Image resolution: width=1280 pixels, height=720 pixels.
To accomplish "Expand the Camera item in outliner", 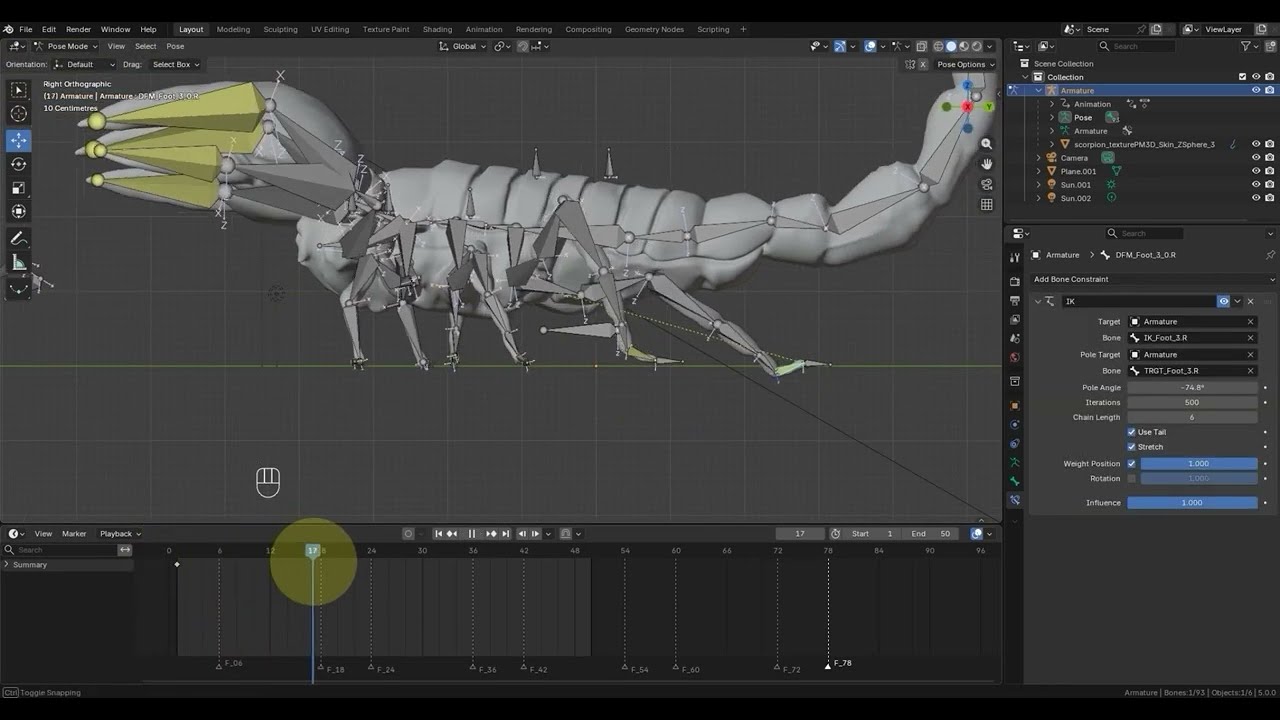I will click(1039, 158).
